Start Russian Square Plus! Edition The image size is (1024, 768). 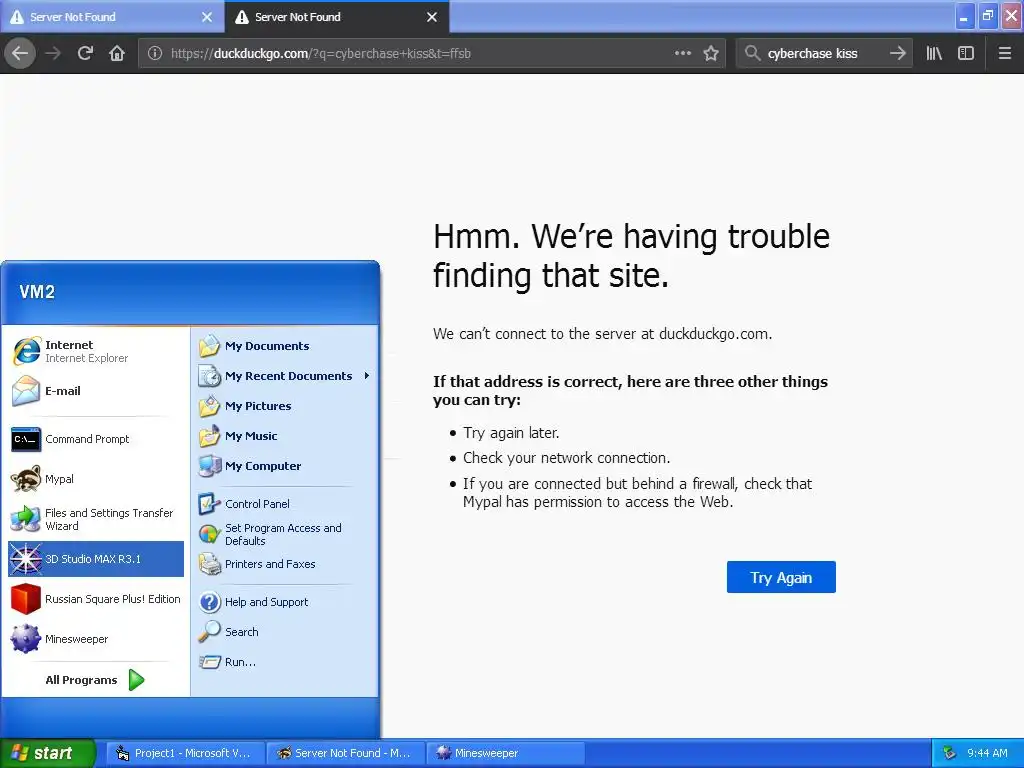[x=96, y=599]
